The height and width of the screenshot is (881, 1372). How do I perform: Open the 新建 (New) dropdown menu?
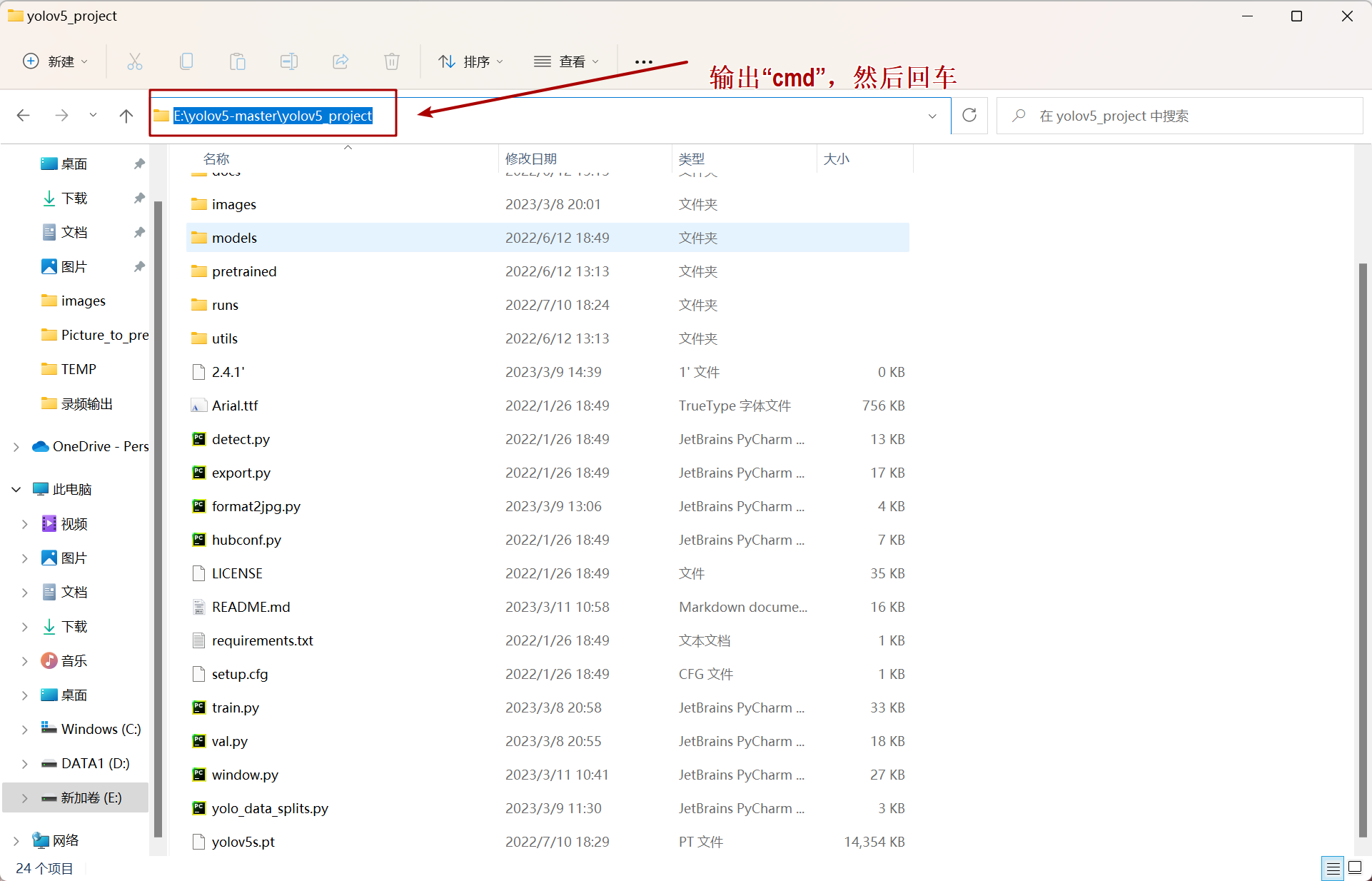tap(55, 61)
